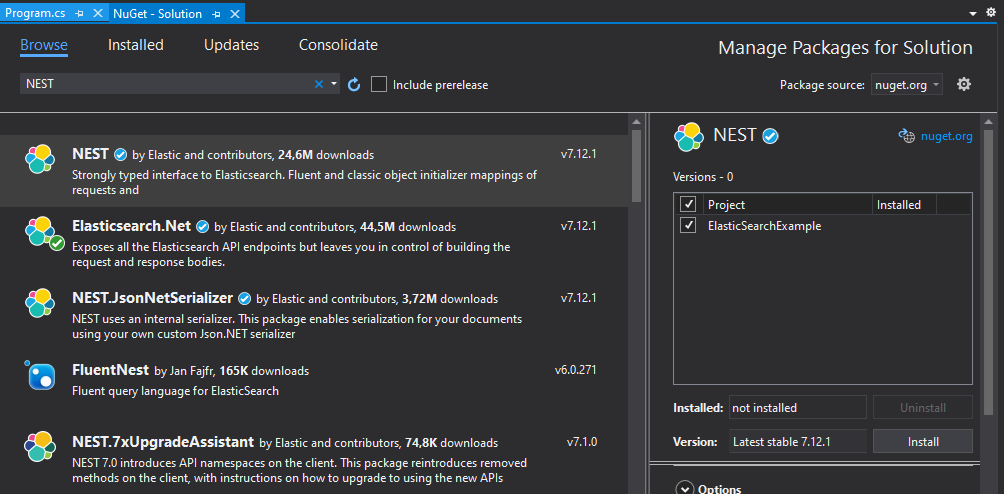
Task: Click the globe icon beside nuget.org
Action: click(x=906, y=136)
